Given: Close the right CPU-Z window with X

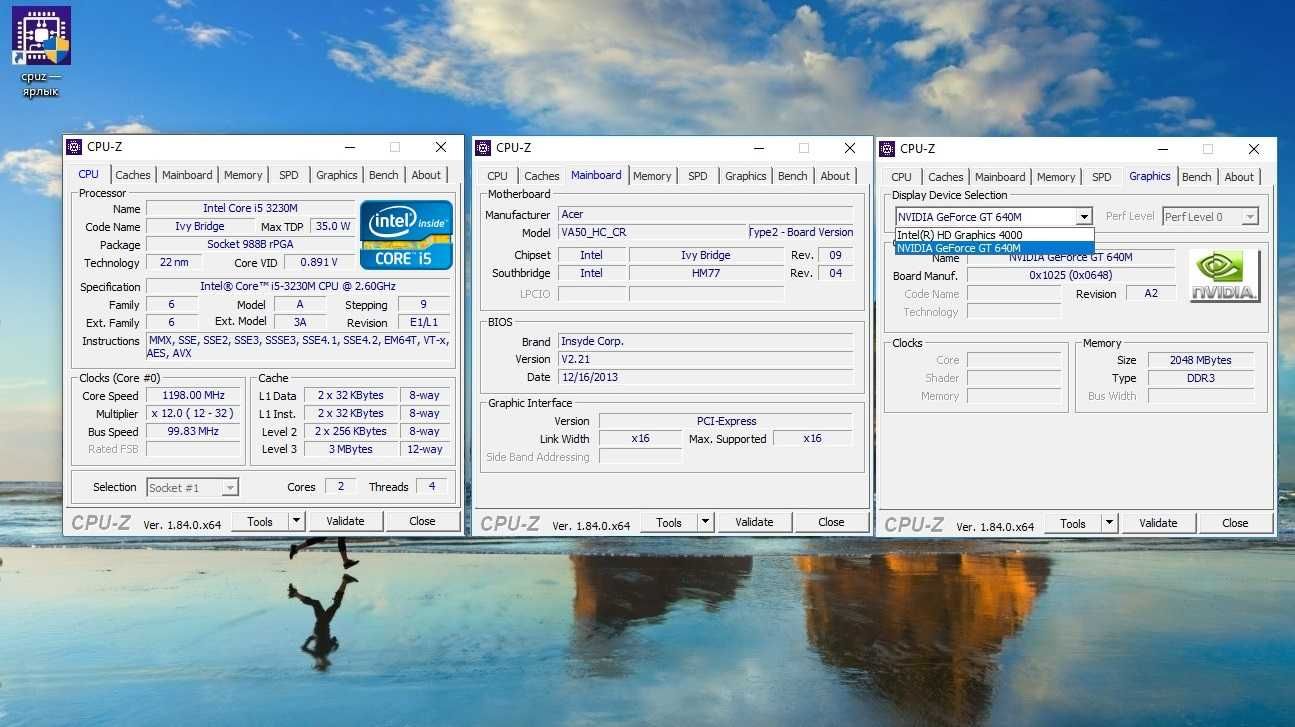Looking at the screenshot, I should click(x=1253, y=149).
